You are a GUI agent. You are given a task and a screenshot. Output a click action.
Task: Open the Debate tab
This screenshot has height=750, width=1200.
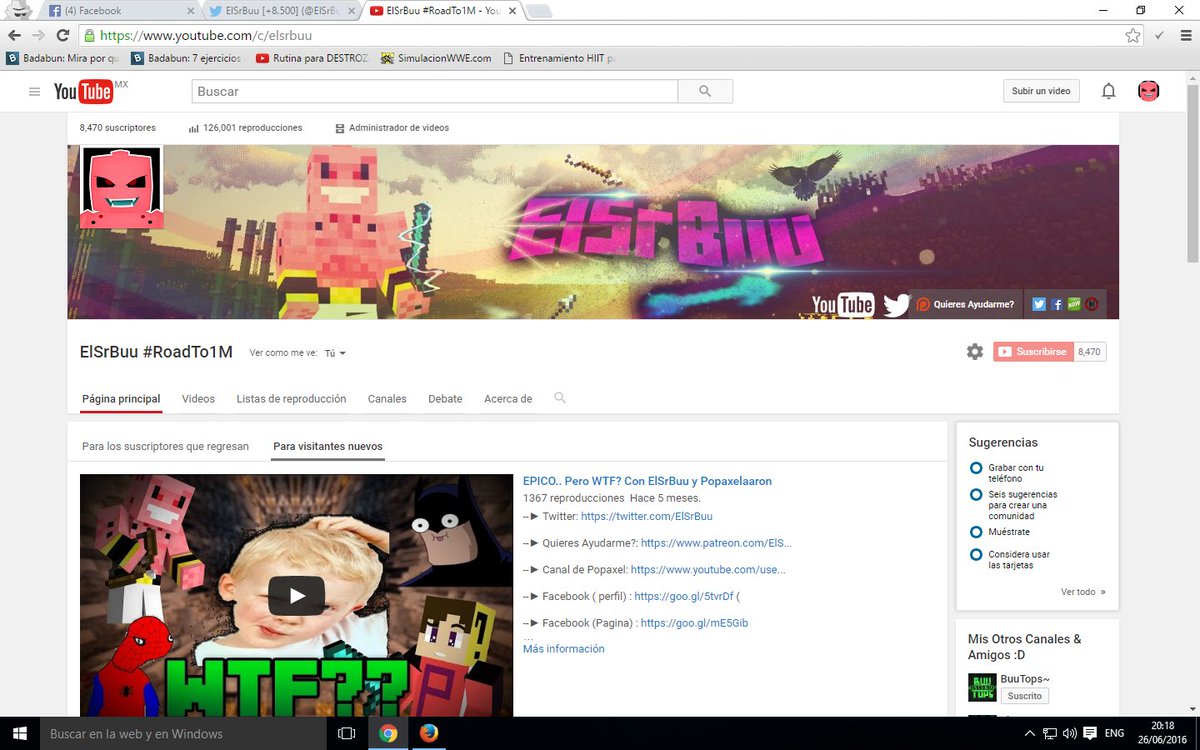(x=445, y=399)
